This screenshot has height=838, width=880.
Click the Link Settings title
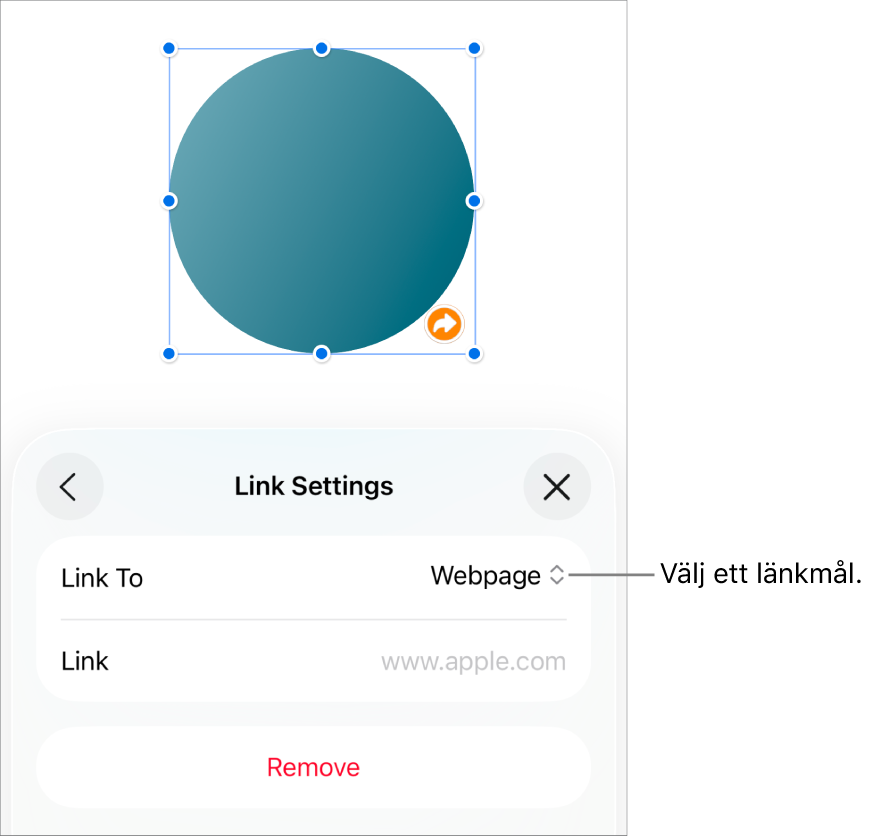click(x=314, y=486)
